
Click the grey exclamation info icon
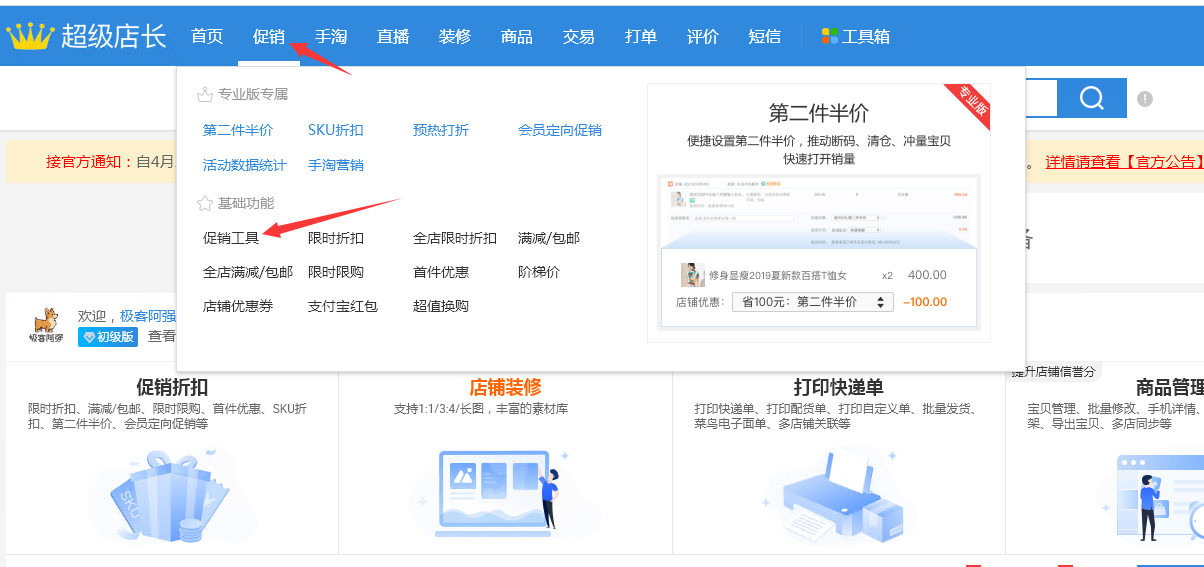click(1145, 99)
